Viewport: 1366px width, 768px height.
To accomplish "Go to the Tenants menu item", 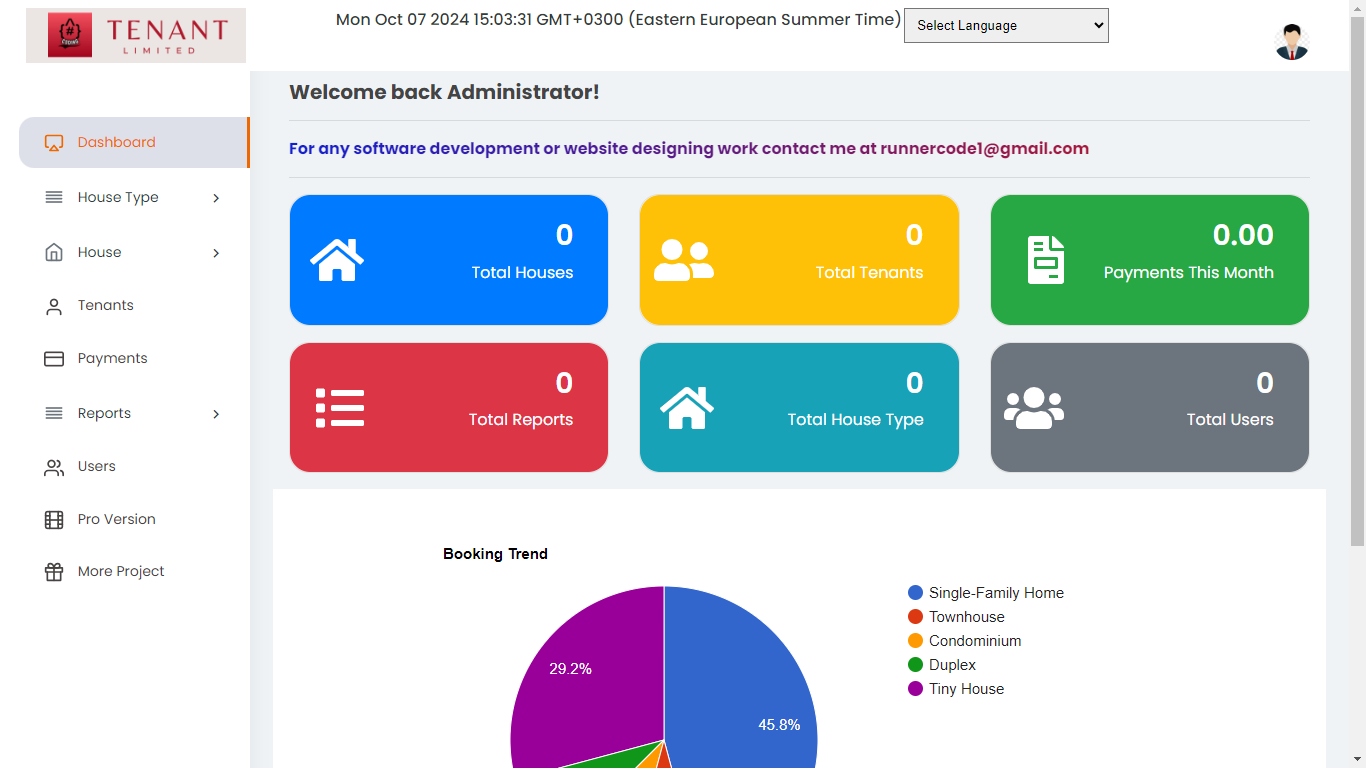I will (105, 306).
